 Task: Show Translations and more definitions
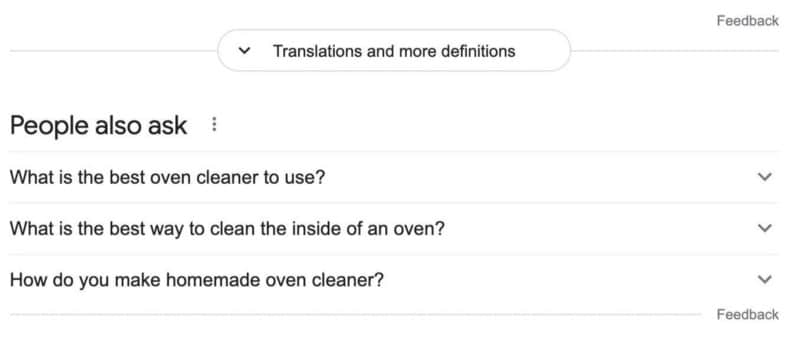tap(394, 50)
